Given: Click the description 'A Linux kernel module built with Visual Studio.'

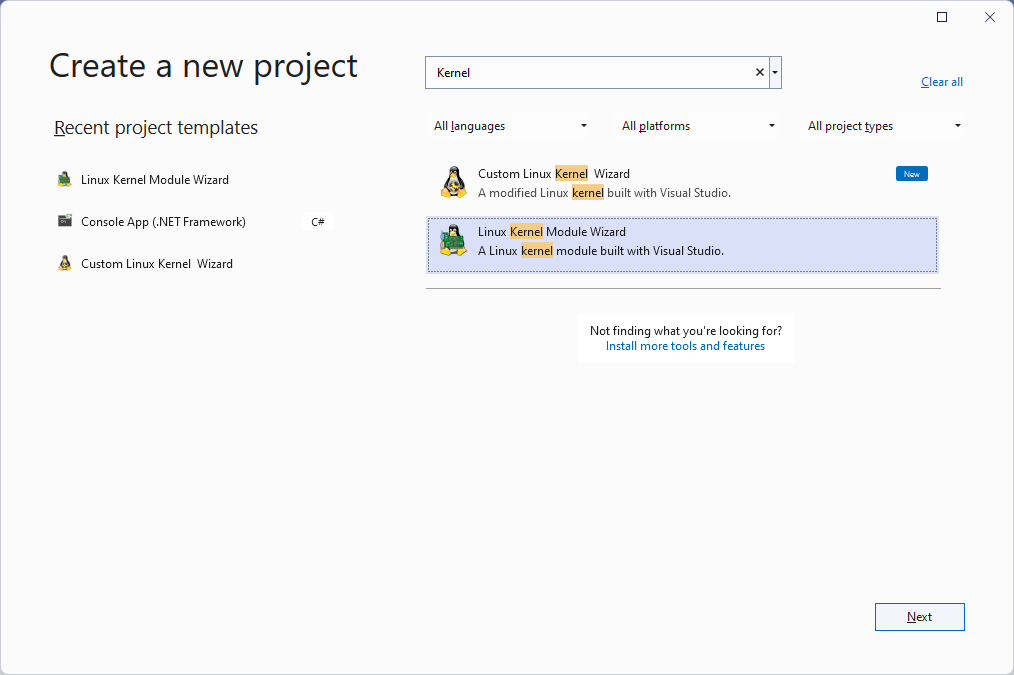Looking at the screenshot, I should (x=601, y=251).
